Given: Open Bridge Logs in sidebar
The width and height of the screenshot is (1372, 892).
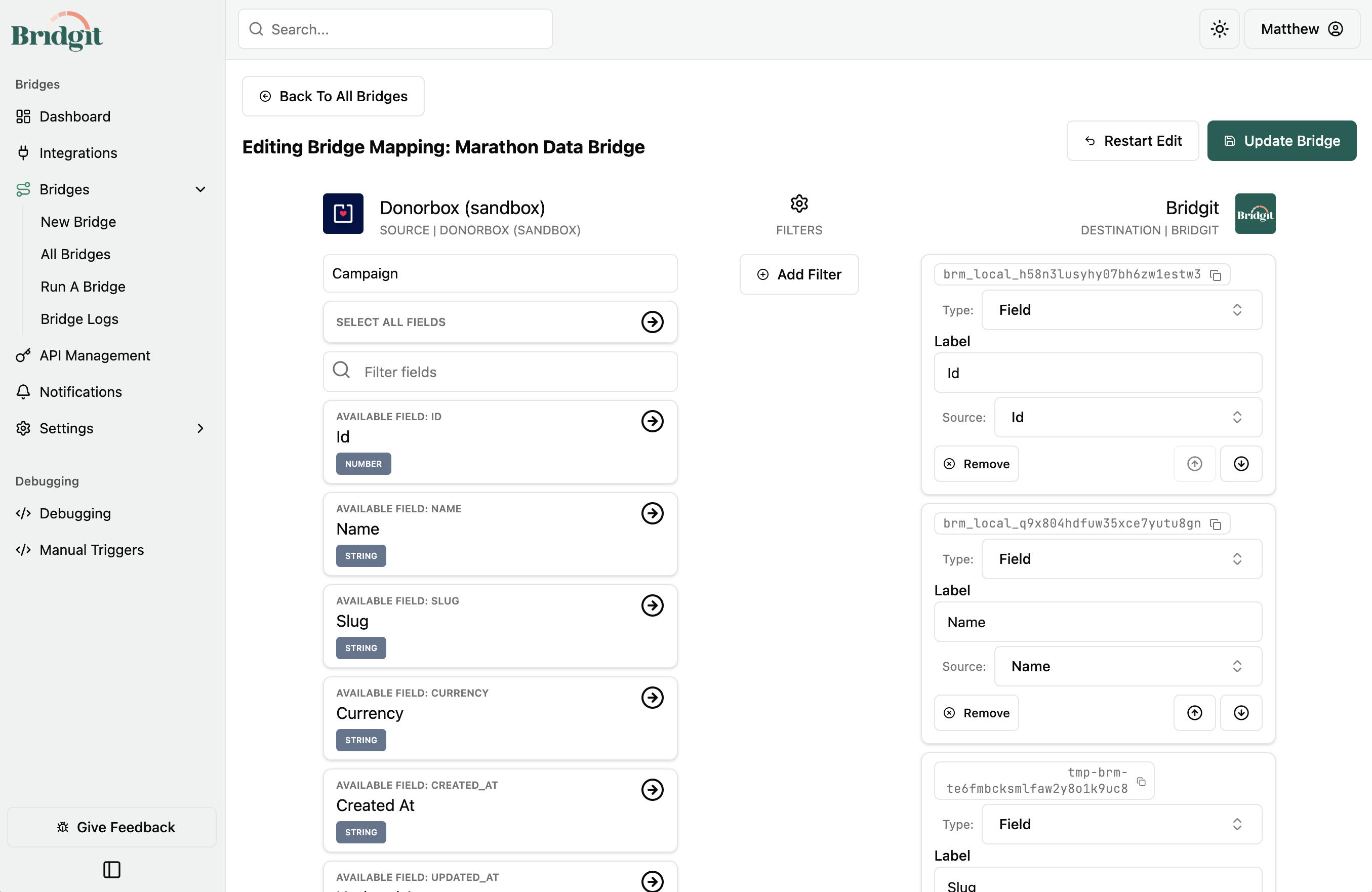Looking at the screenshot, I should [x=79, y=319].
